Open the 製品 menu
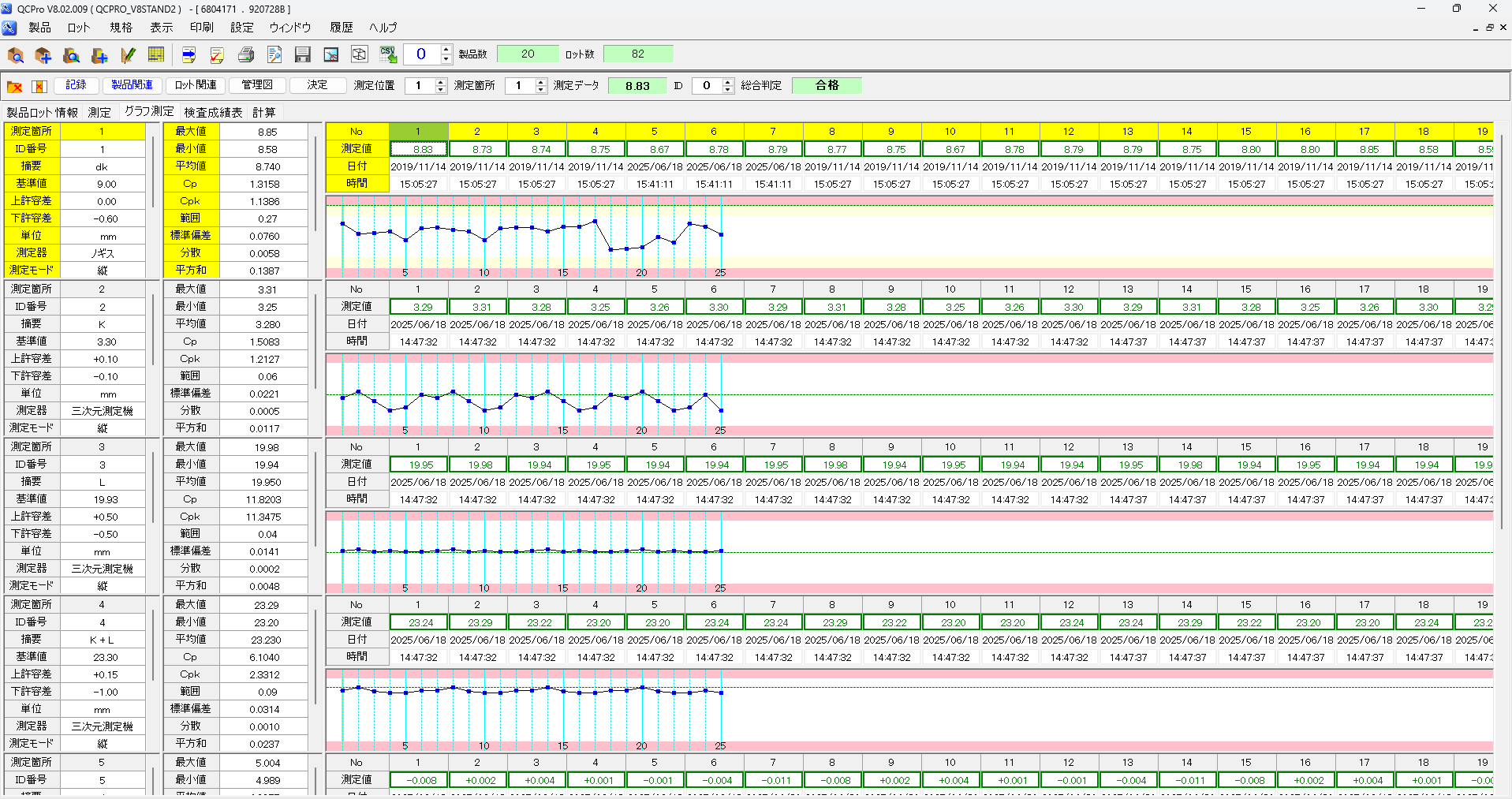The width and height of the screenshot is (1512, 799). pos(39,28)
